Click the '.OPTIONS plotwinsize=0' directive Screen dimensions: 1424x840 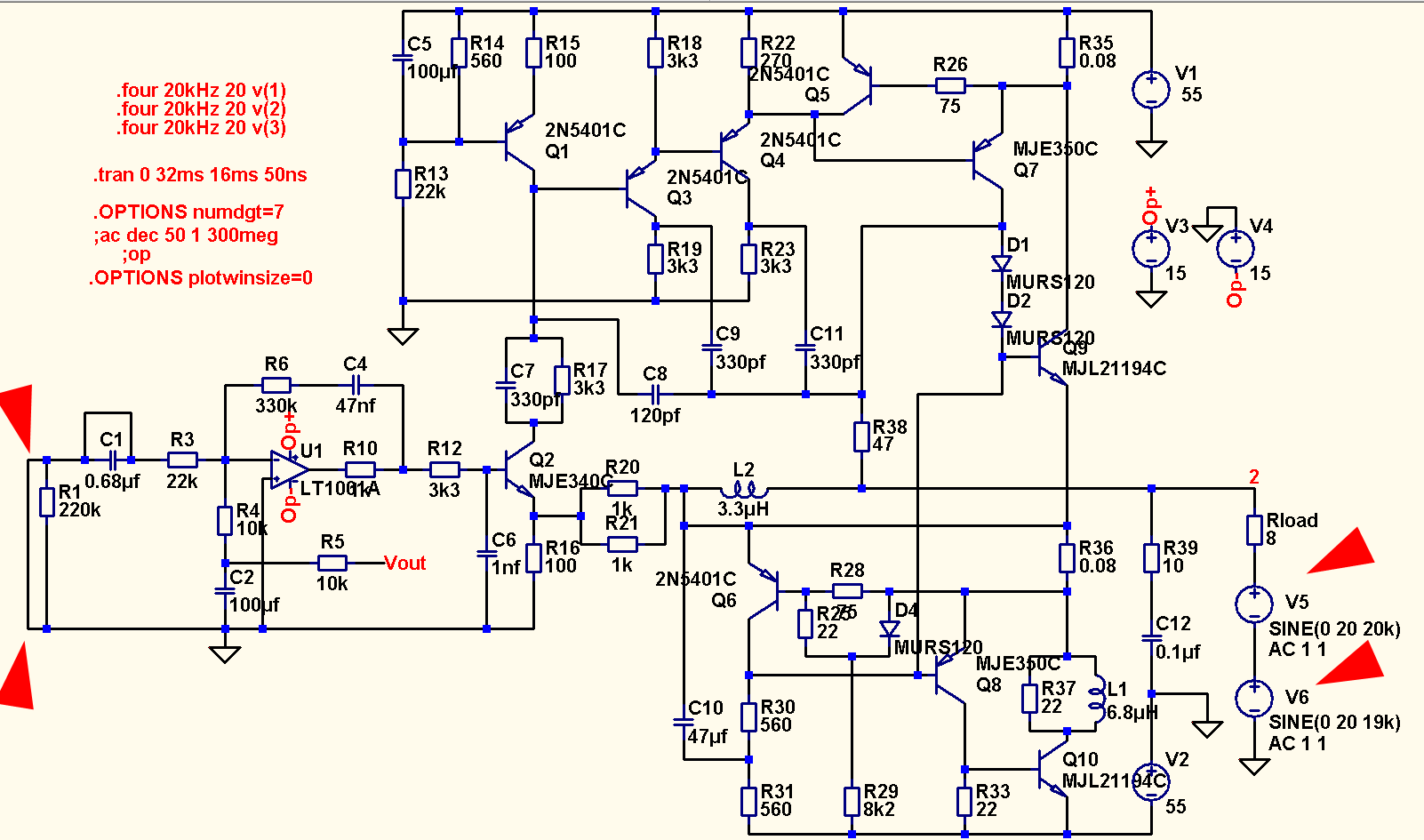coord(201,278)
